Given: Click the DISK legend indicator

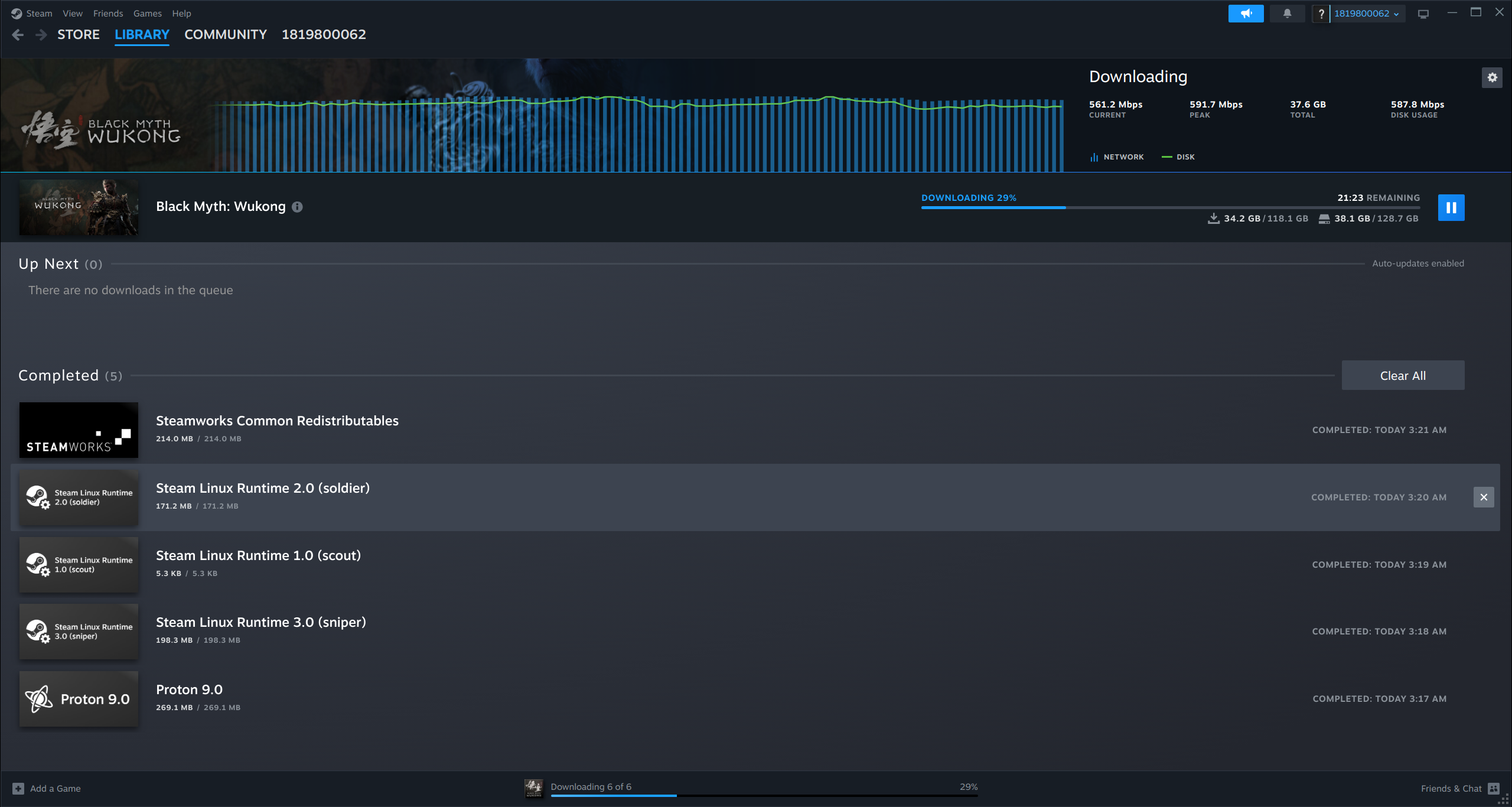Looking at the screenshot, I should click(1166, 157).
